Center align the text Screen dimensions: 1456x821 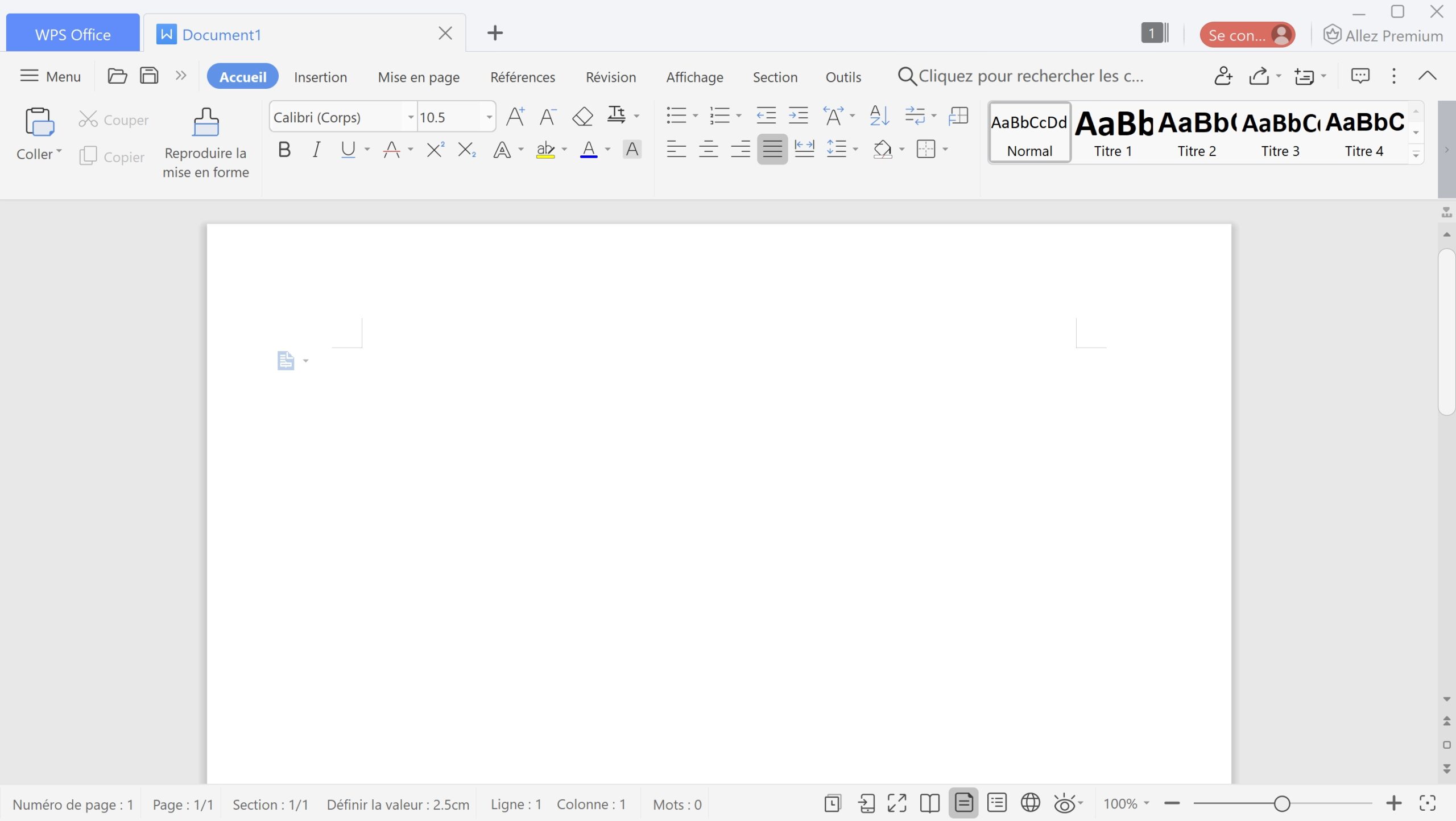(708, 149)
